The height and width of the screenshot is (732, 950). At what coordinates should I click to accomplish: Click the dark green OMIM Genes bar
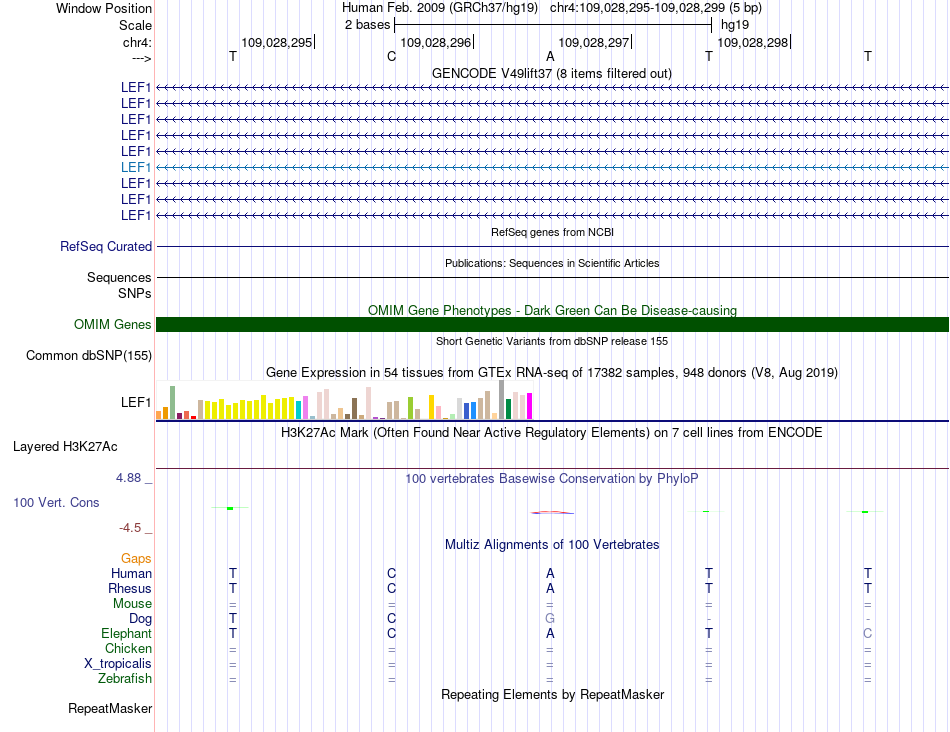552,324
